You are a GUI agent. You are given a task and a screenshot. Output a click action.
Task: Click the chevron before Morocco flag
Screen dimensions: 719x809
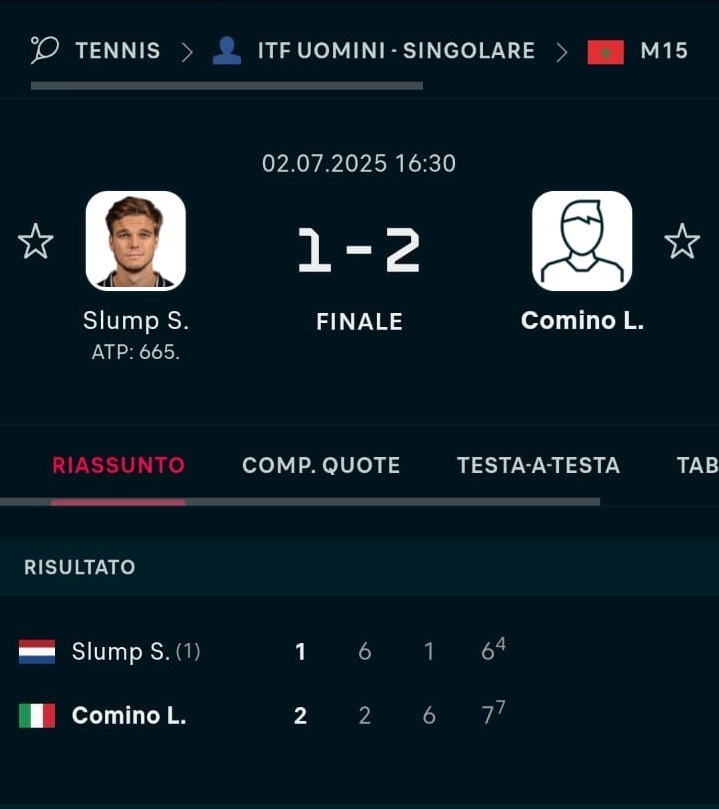[562, 52]
